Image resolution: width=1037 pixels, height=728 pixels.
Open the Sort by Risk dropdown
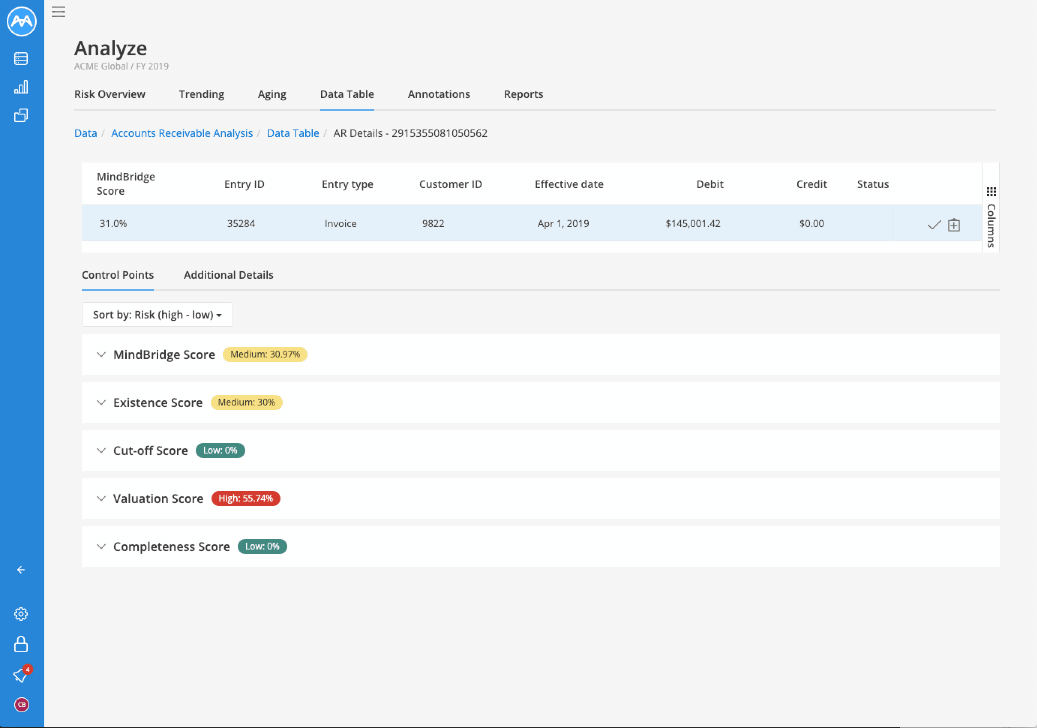click(157, 315)
